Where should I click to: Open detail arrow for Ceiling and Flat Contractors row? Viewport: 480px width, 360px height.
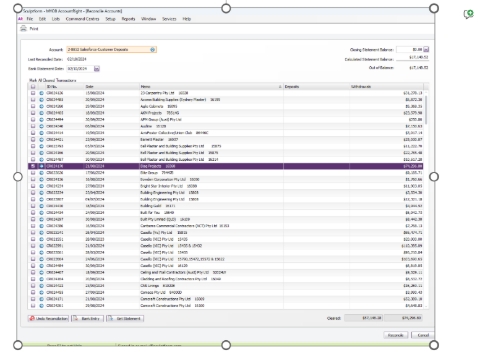[x=41, y=272]
